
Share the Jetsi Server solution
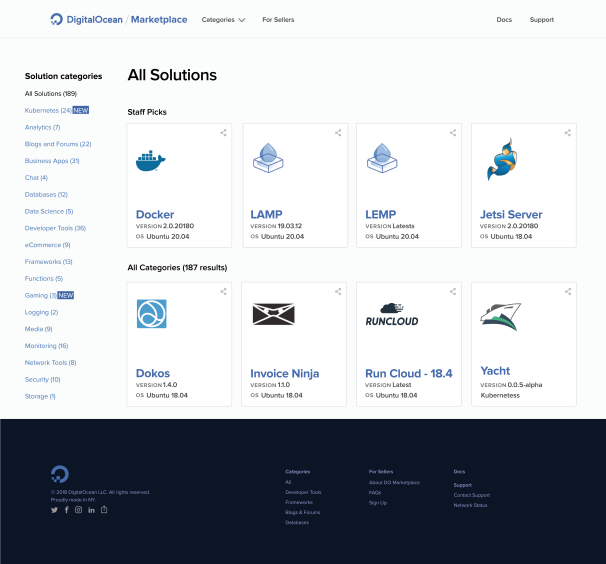point(568,132)
